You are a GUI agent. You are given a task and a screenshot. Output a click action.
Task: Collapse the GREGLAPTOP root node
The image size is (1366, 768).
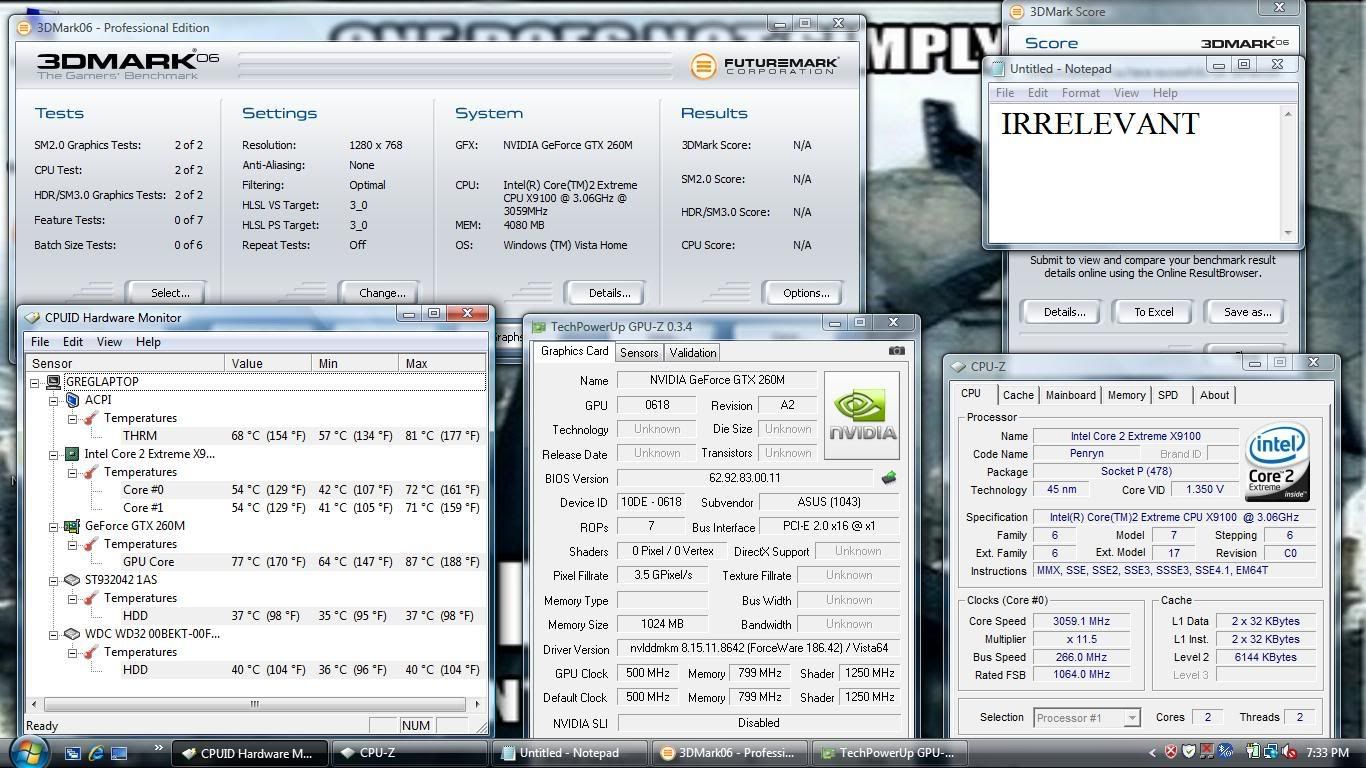click(x=35, y=382)
